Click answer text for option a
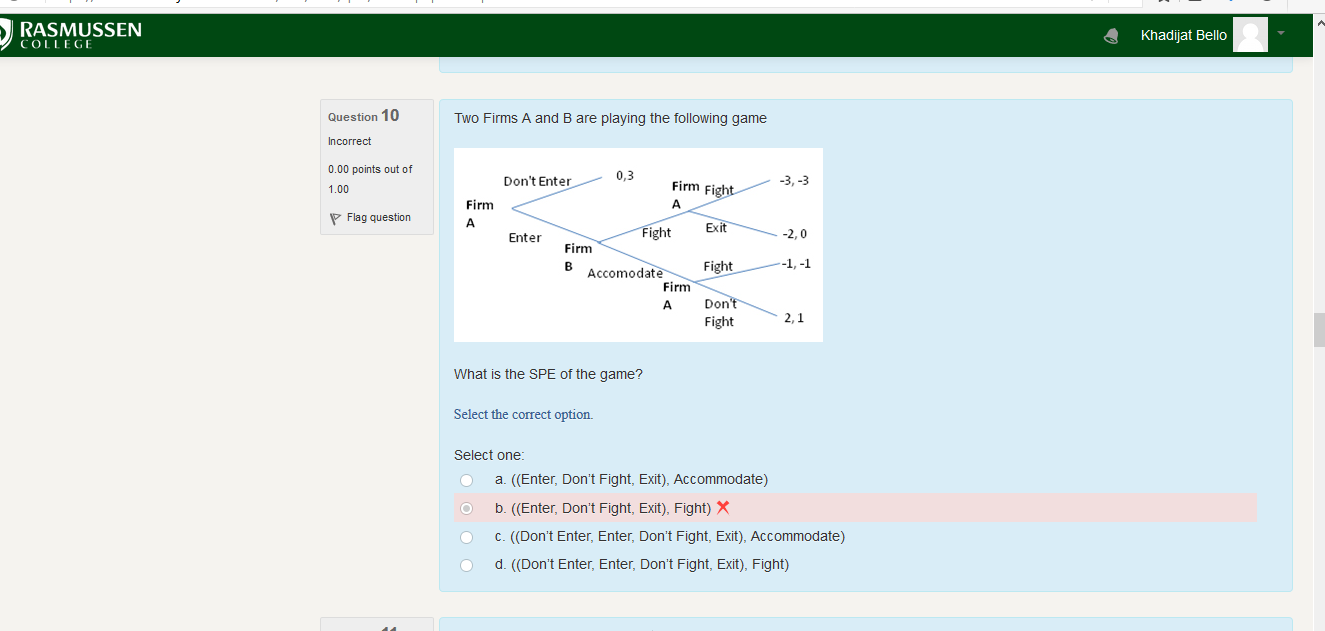 631,480
